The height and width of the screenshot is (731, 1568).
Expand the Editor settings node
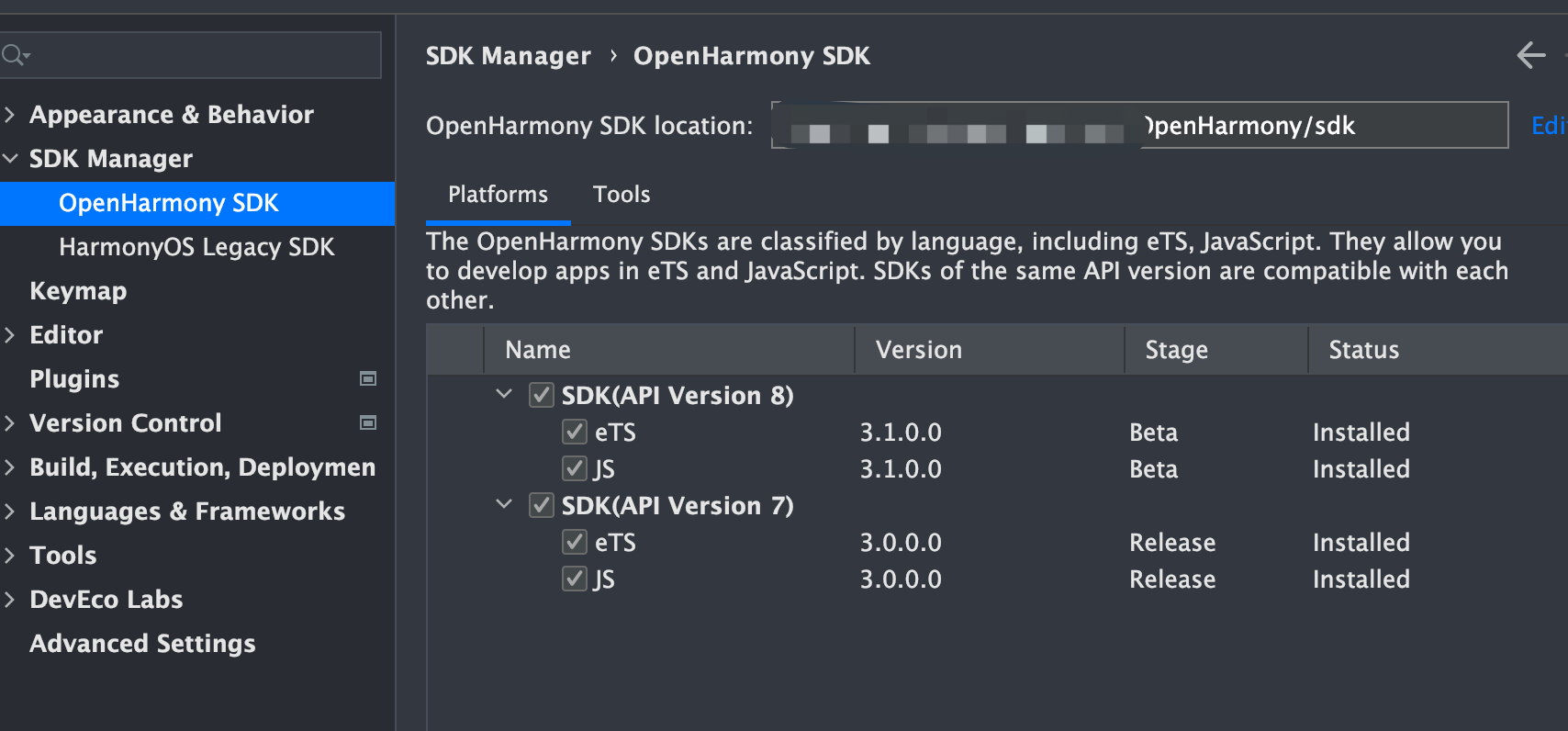(x=10, y=334)
